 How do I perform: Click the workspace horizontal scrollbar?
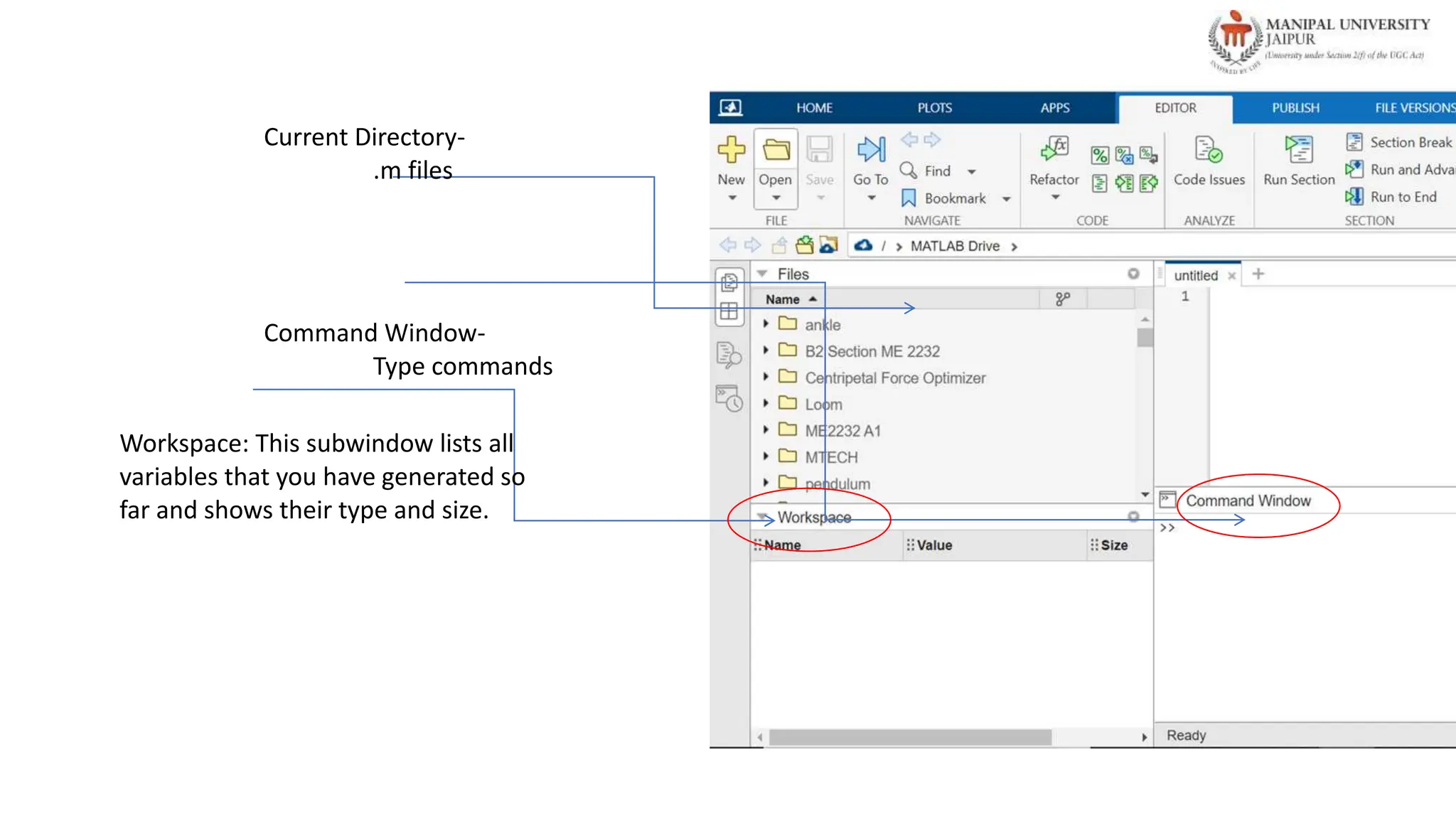[910, 737]
